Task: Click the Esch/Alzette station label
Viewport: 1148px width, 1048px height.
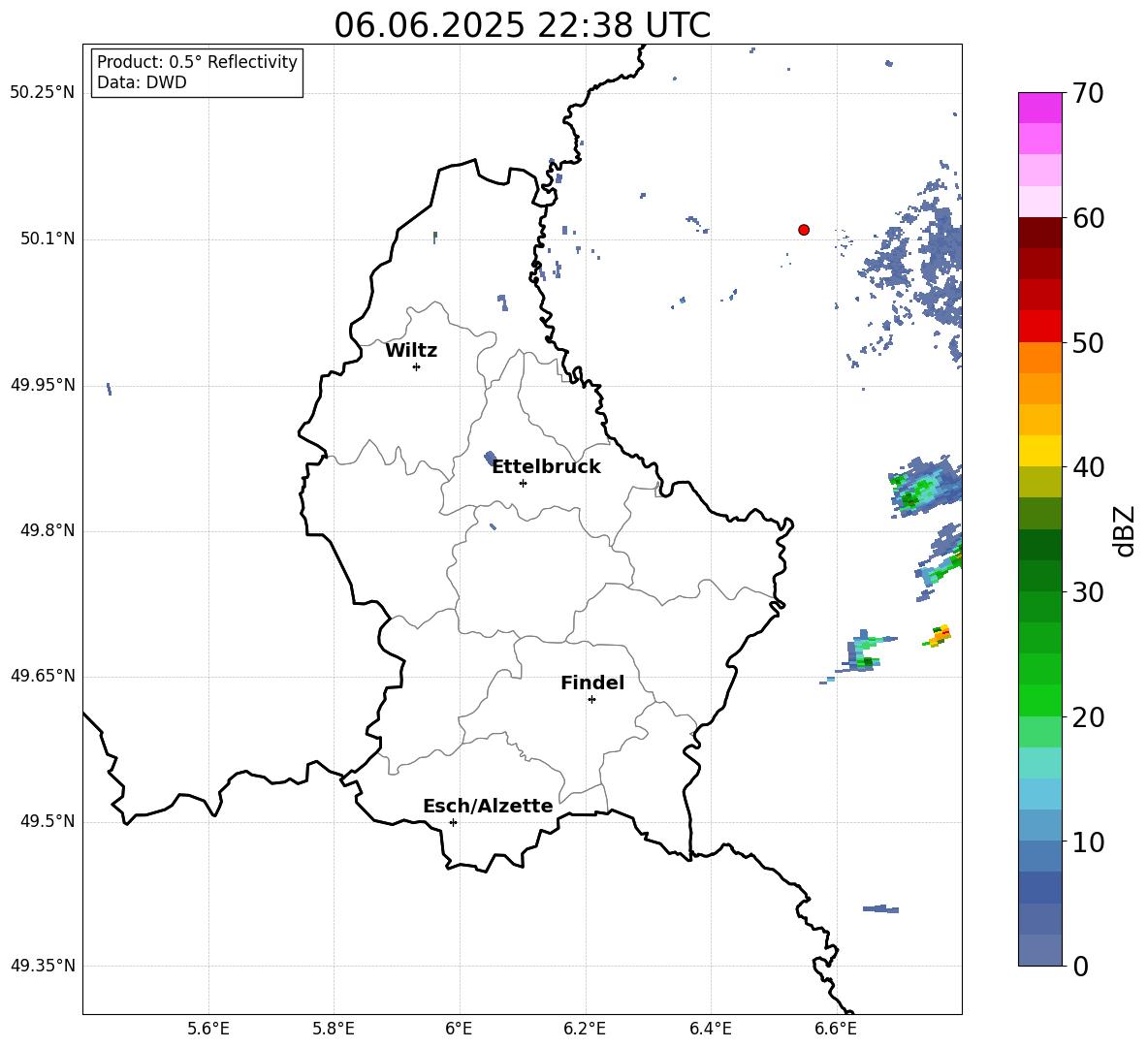Action: [488, 806]
